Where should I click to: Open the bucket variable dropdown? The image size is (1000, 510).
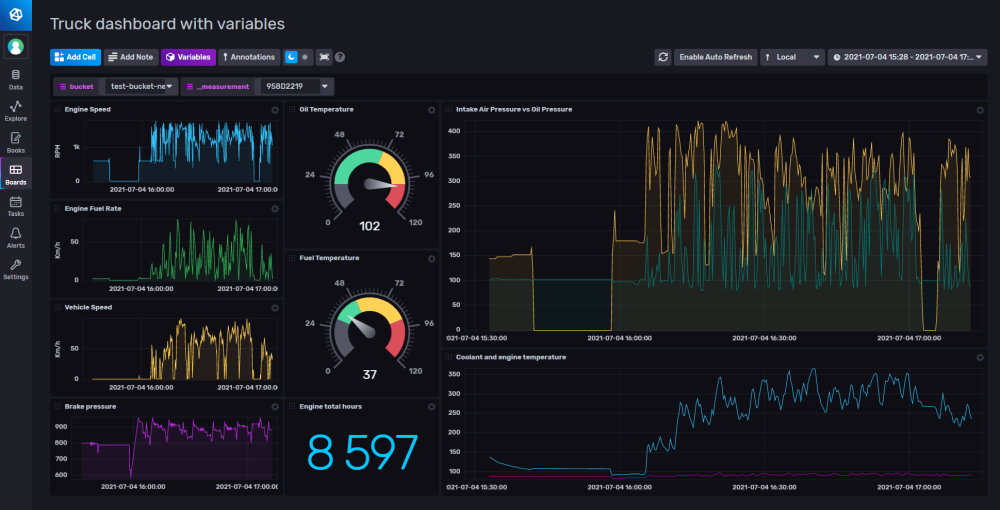pos(141,87)
